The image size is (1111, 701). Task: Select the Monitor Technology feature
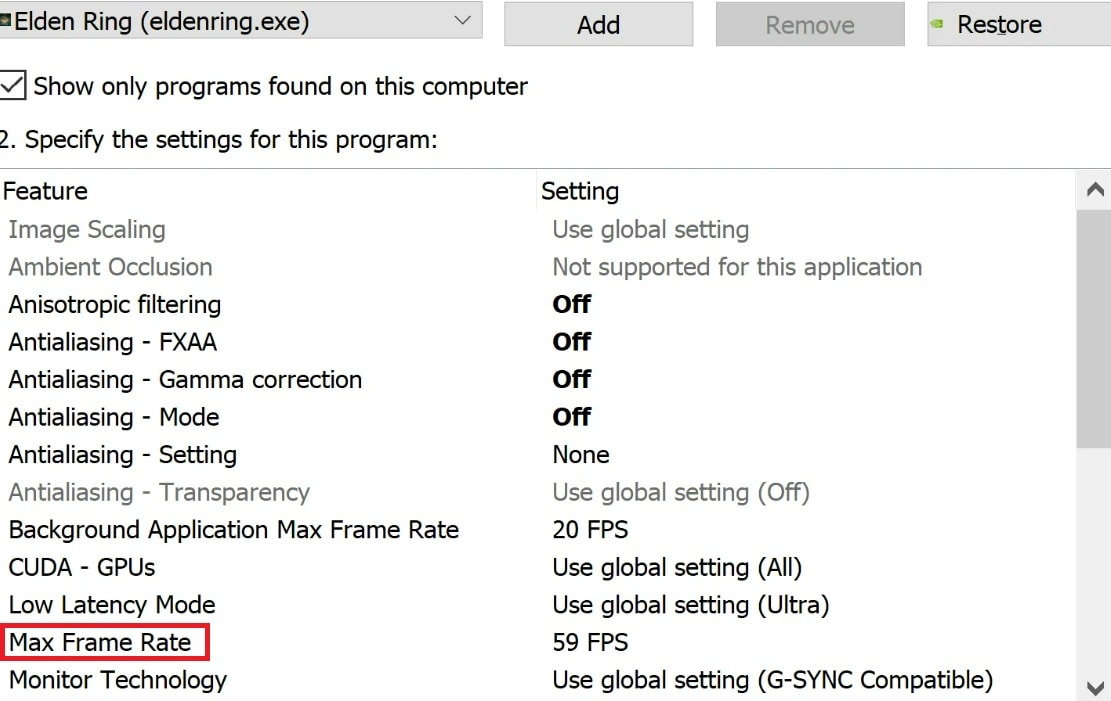pos(118,680)
